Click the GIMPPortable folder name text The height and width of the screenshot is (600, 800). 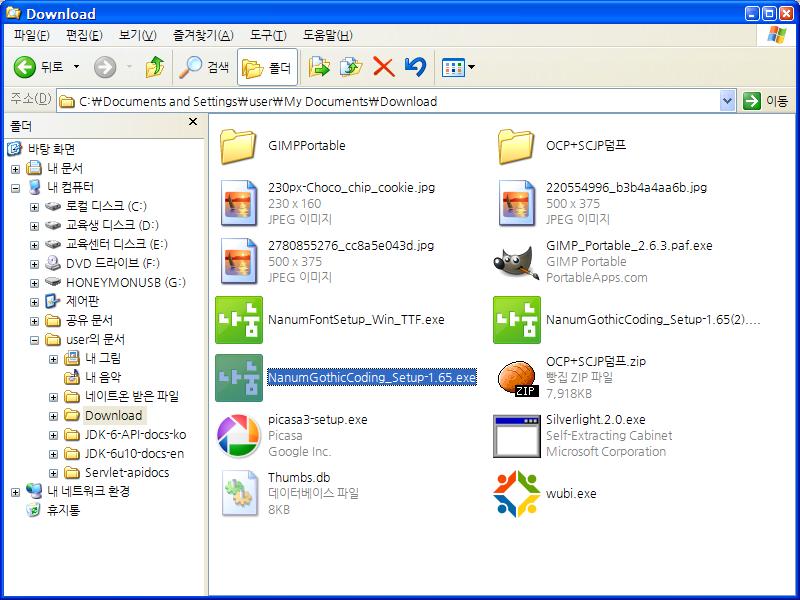point(307,146)
